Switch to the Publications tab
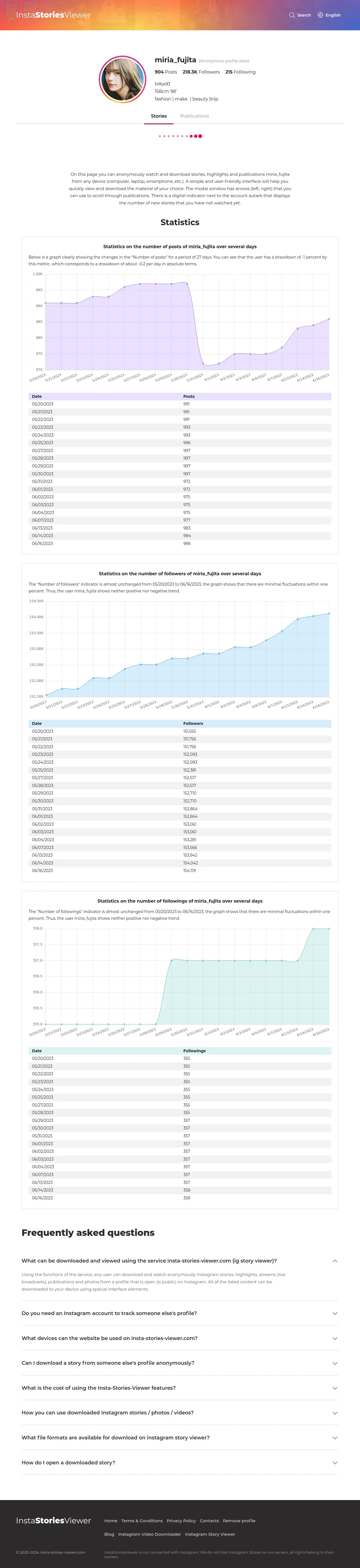The width and height of the screenshot is (360, 1568). tap(195, 116)
